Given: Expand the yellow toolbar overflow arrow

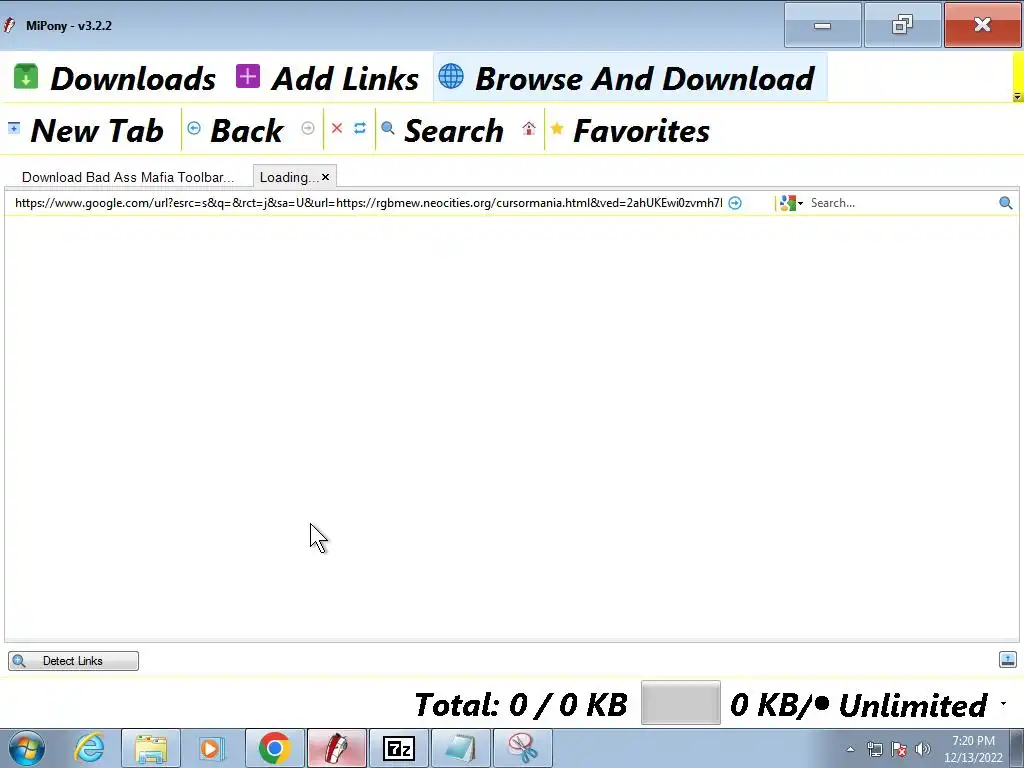Looking at the screenshot, I should (1017, 97).
